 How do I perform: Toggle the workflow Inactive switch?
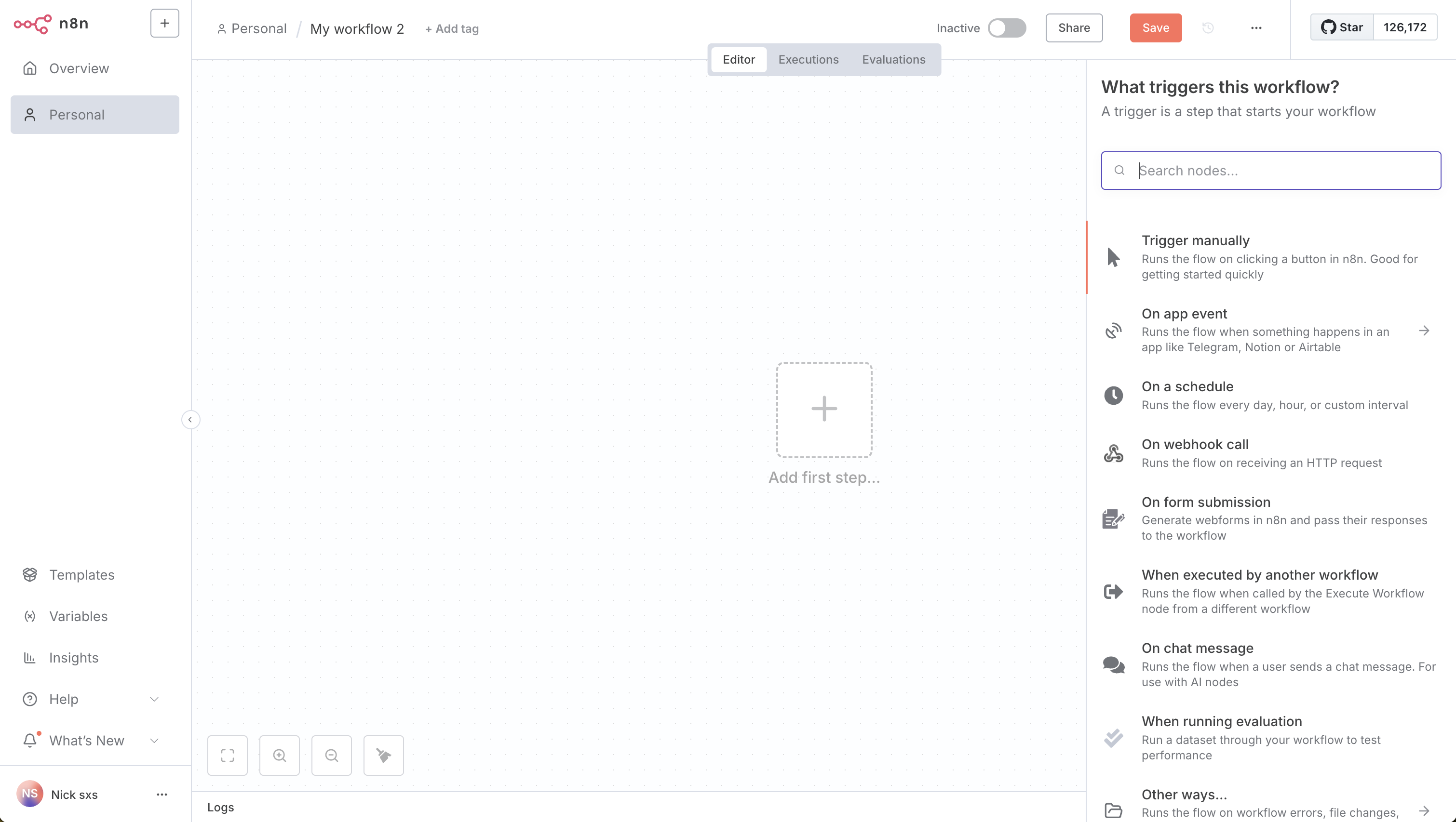point(1007,27)
